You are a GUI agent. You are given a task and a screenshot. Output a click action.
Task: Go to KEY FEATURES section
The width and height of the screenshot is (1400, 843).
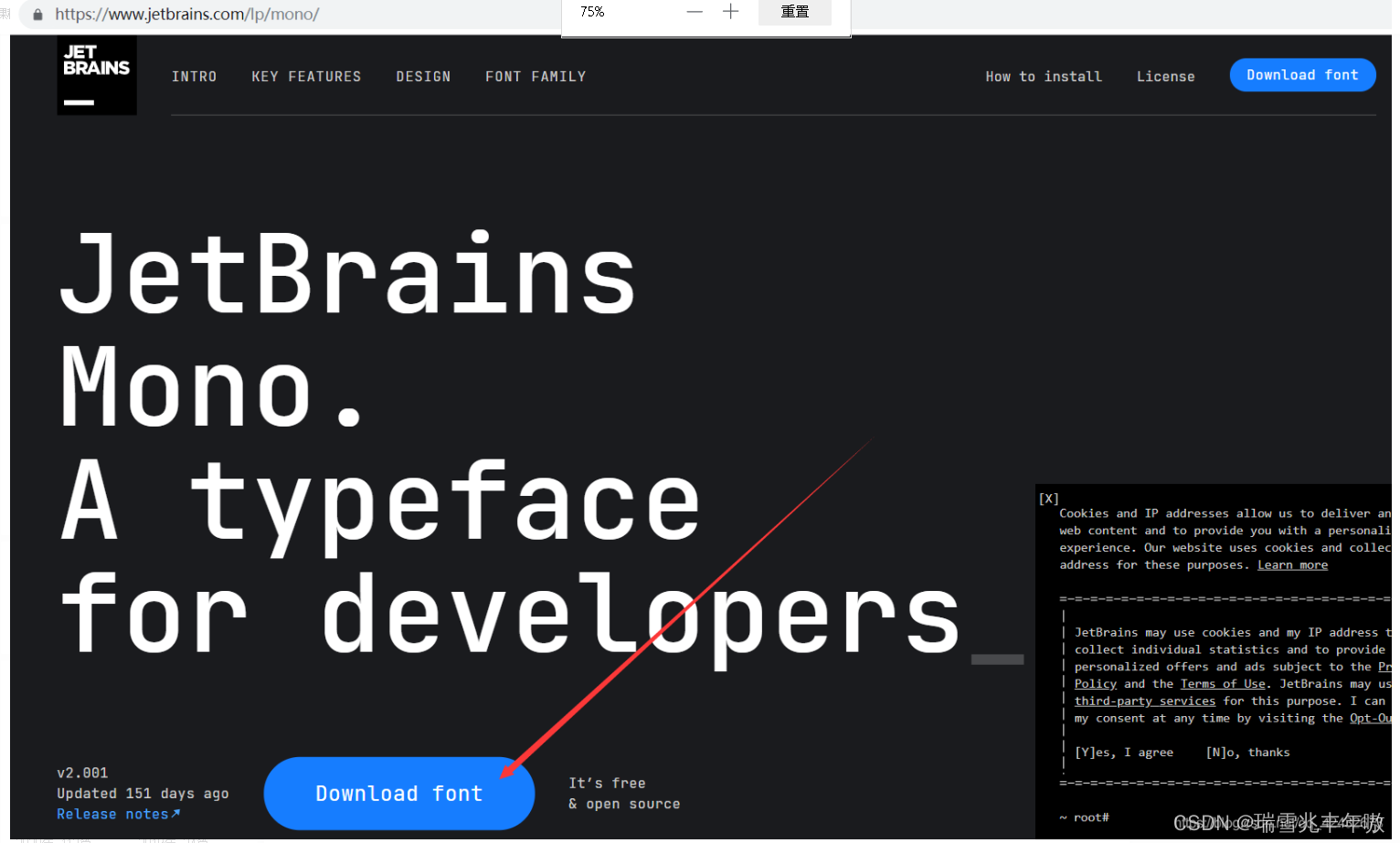click(x=306, y=77)
